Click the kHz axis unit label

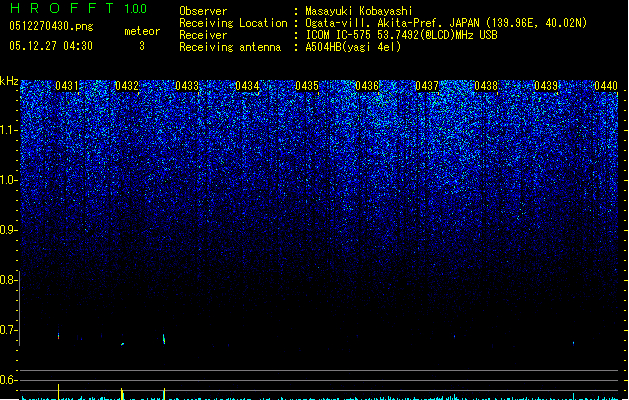[9, 81]
